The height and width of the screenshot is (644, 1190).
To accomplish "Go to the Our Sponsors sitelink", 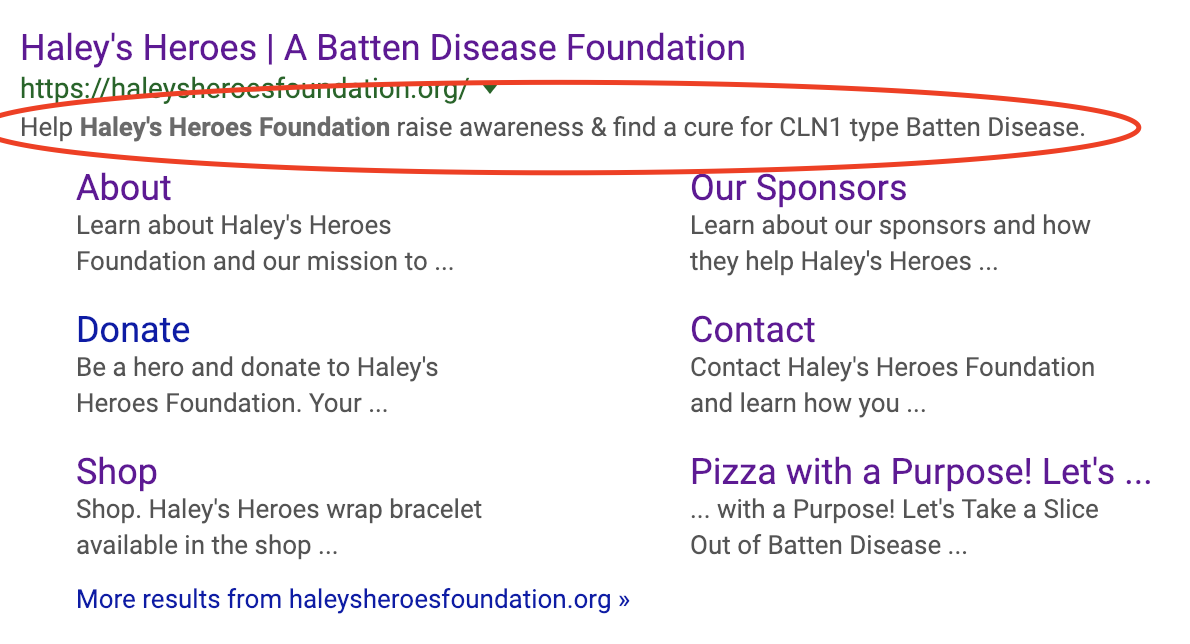I will pyautogui.click(x=798, y=188).
